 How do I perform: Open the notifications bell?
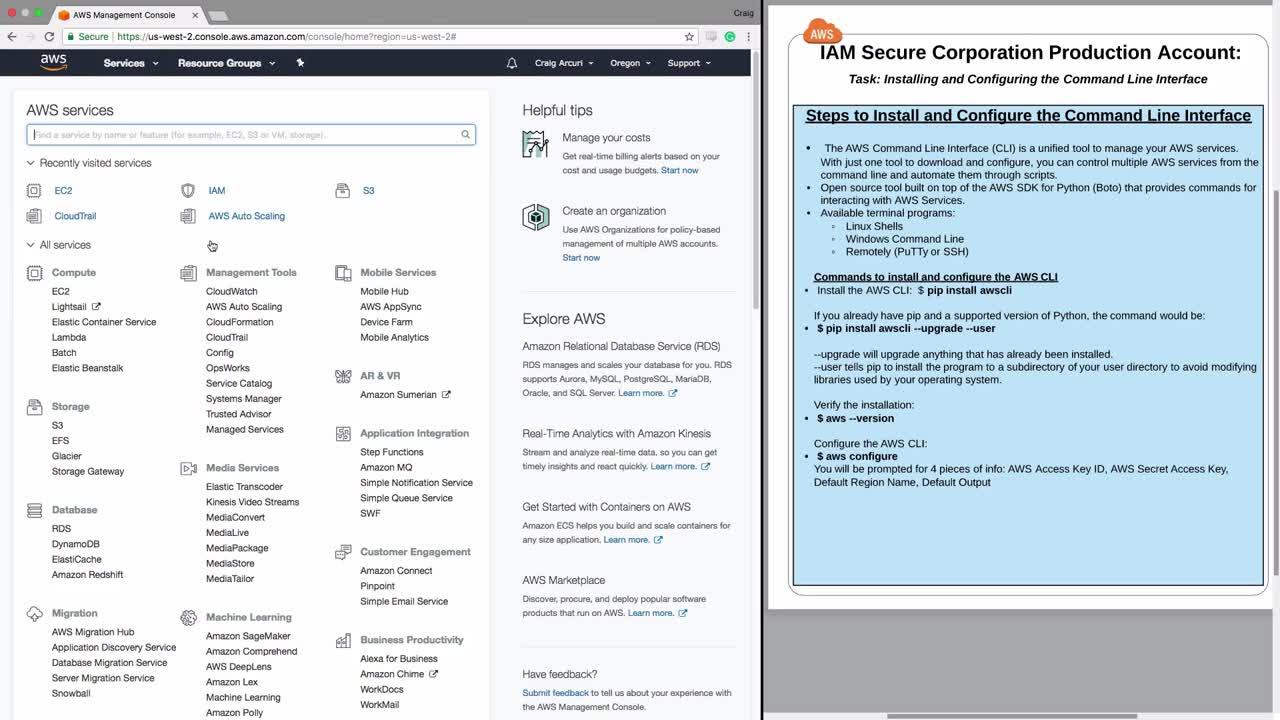pos(512,63)
